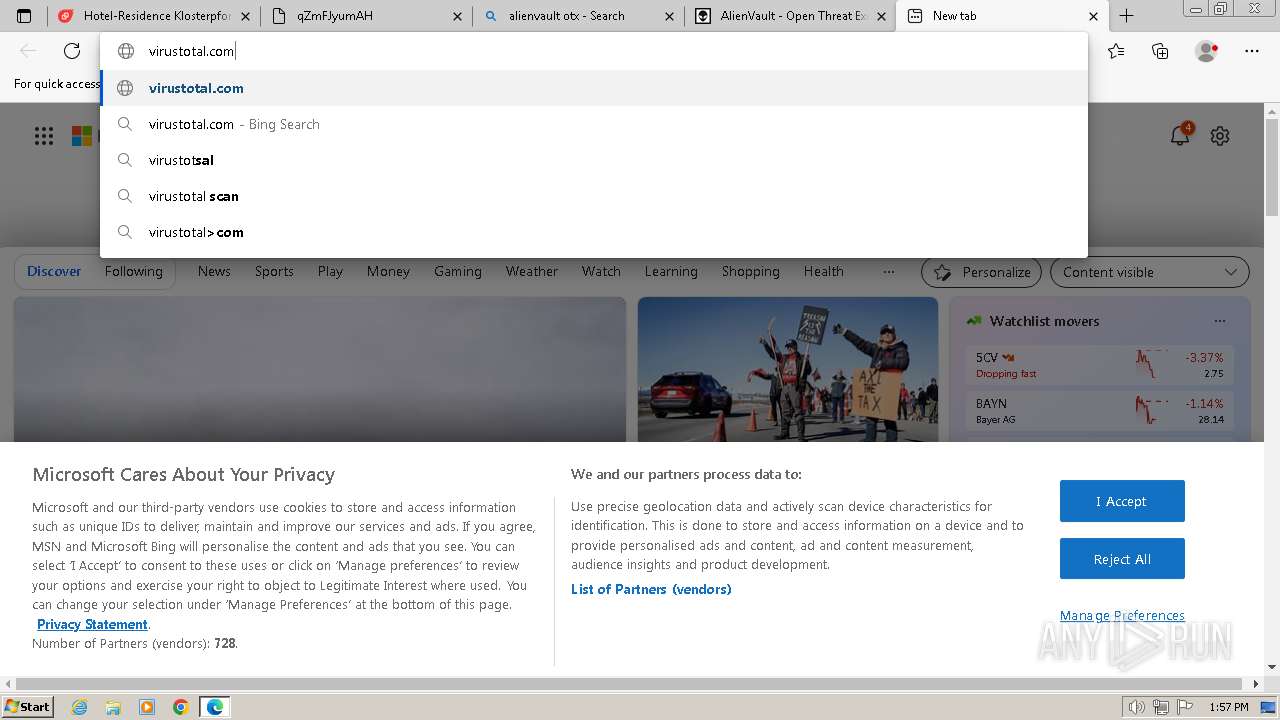Switch to the alienvault otx - Search tab
The image size is (1280, 720).
pyautogui.click(x=578, y=16)
